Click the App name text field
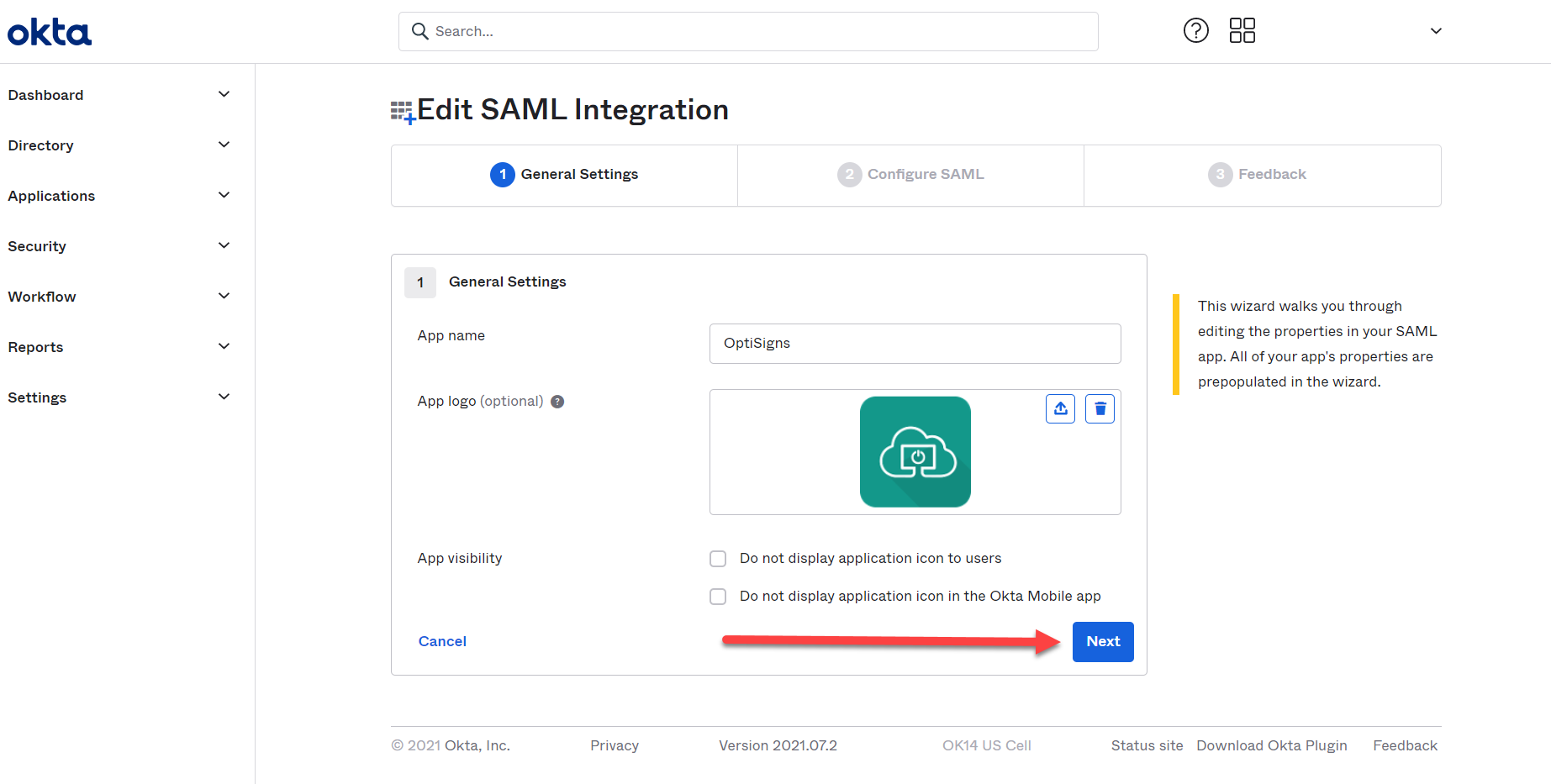The width and height of the screenshot is (1551, 784). [x=915, y=344]
